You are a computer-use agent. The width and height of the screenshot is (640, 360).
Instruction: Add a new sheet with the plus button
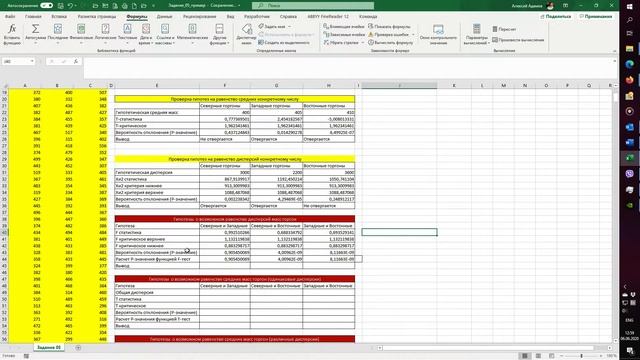(78, 348)
